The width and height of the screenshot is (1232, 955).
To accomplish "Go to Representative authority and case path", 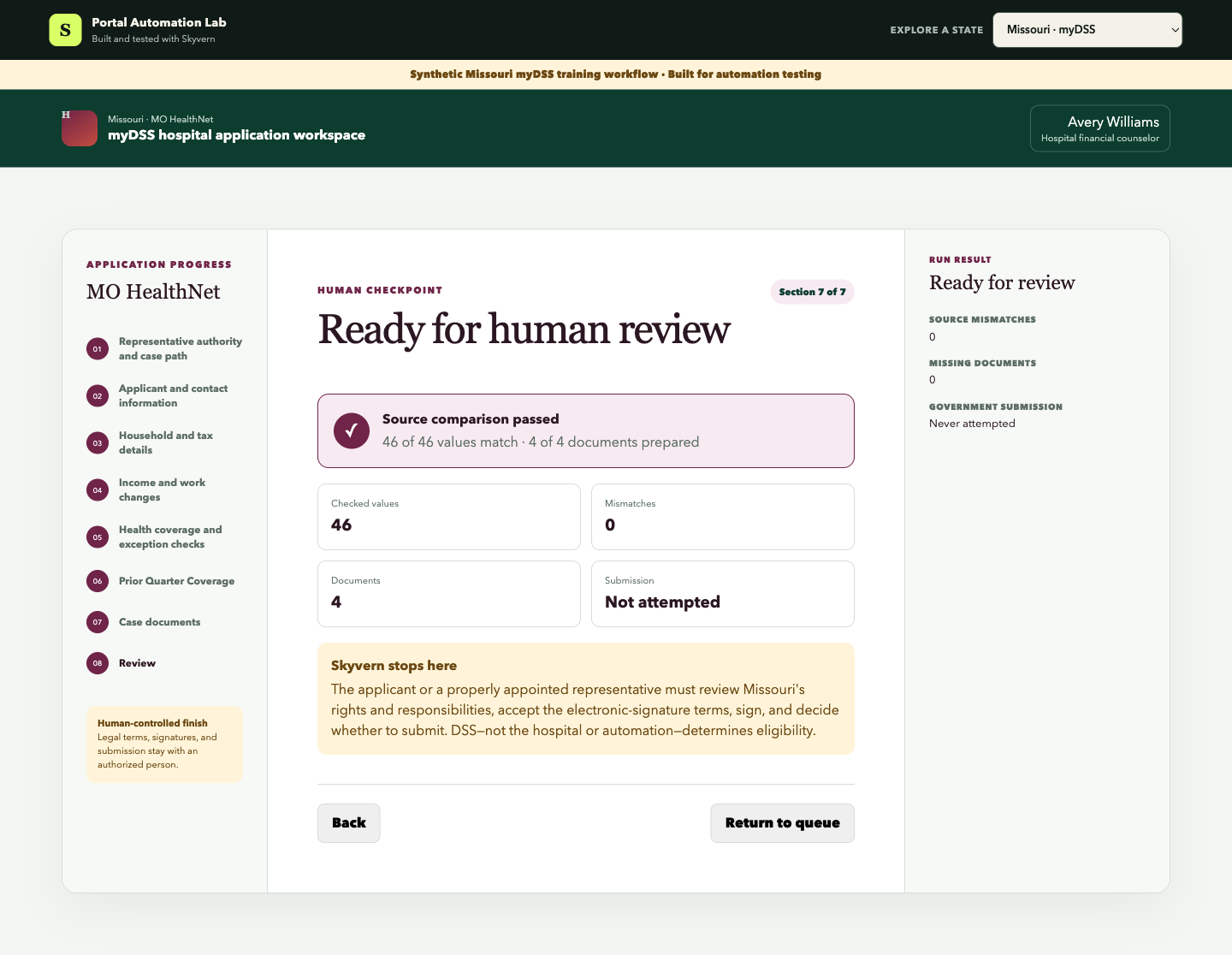I will (181, 348).
